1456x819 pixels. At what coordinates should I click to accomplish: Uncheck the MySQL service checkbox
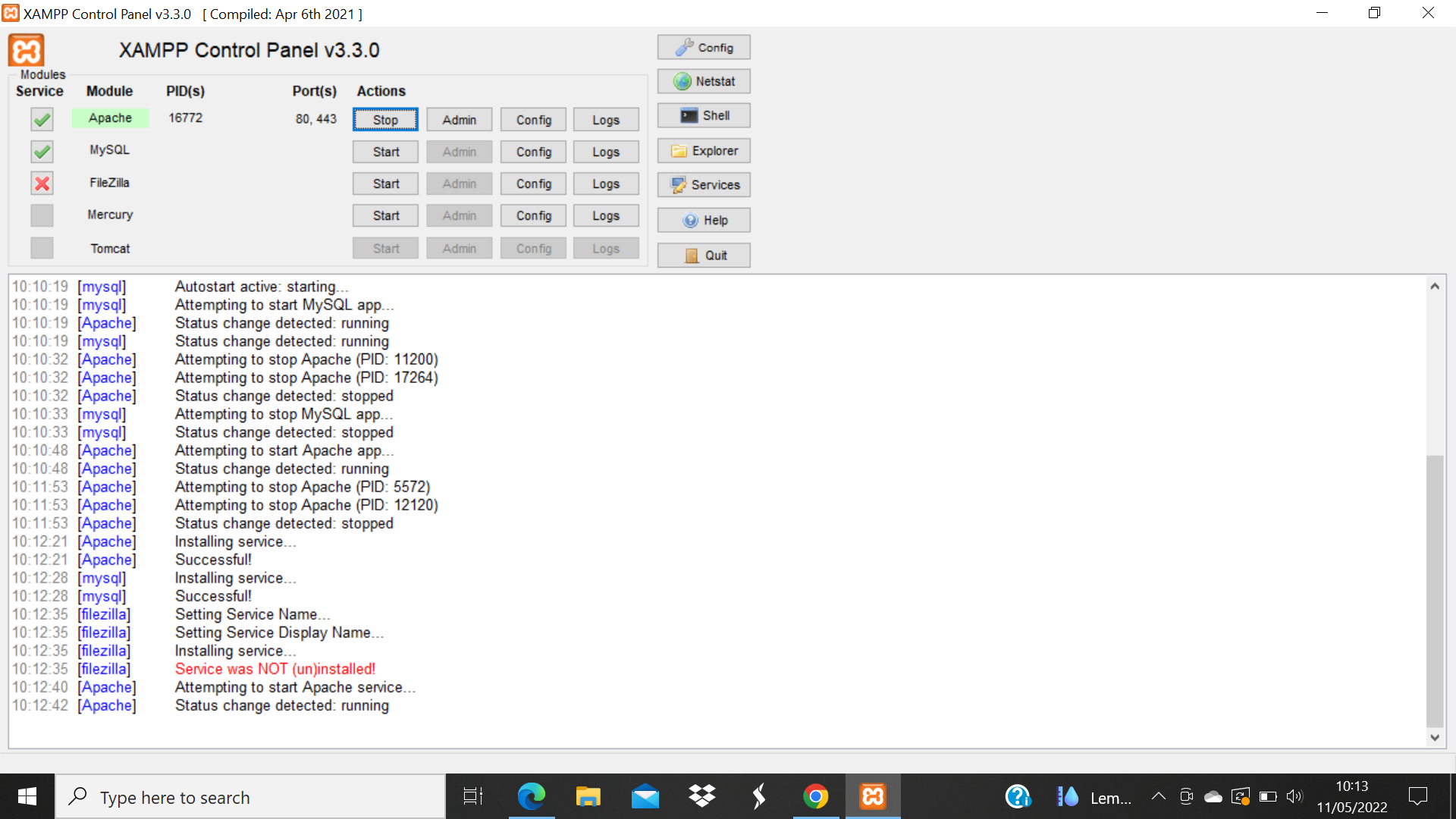pos(42,151)
